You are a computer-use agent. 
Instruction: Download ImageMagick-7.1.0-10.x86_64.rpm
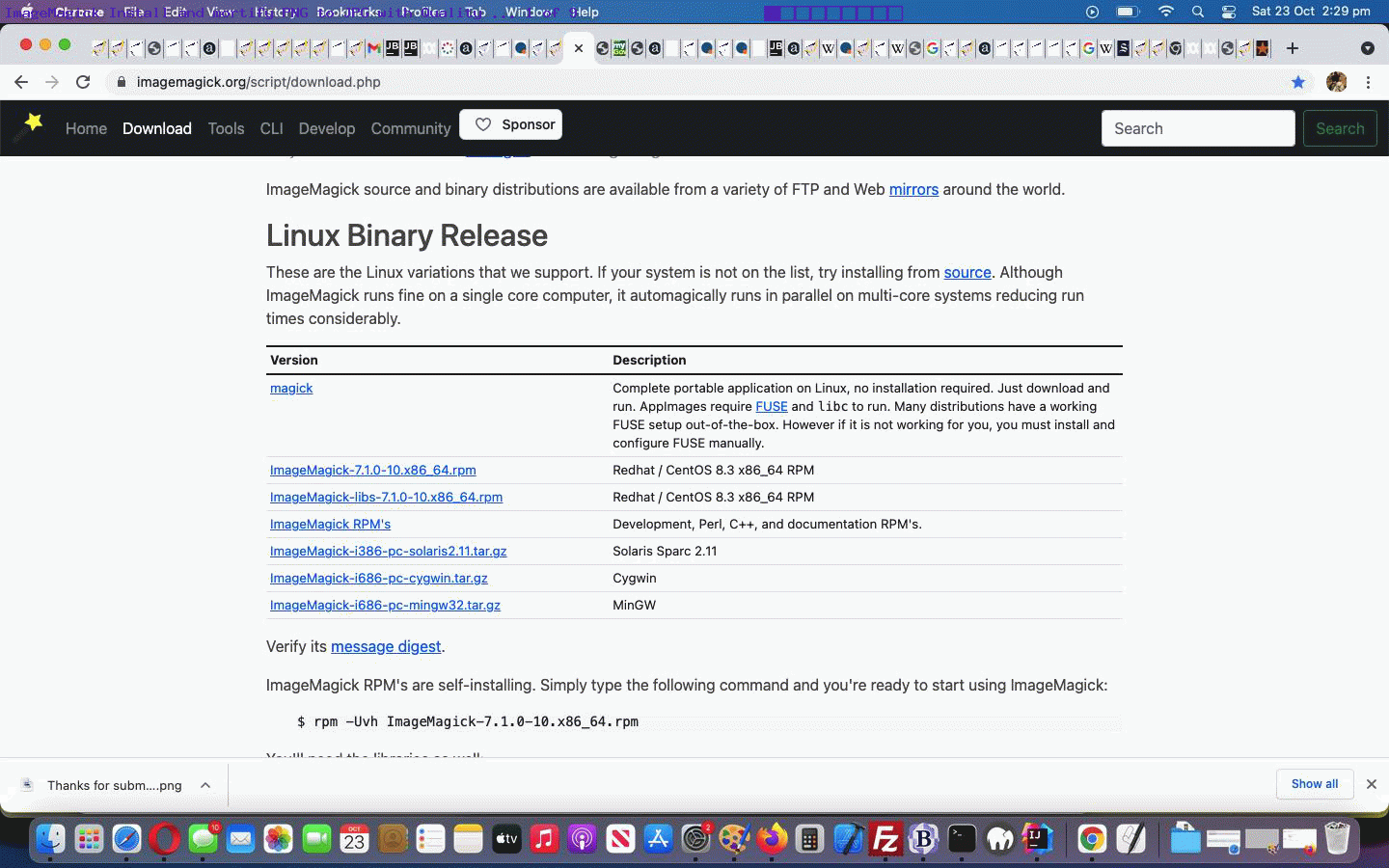tap(373, 470)
